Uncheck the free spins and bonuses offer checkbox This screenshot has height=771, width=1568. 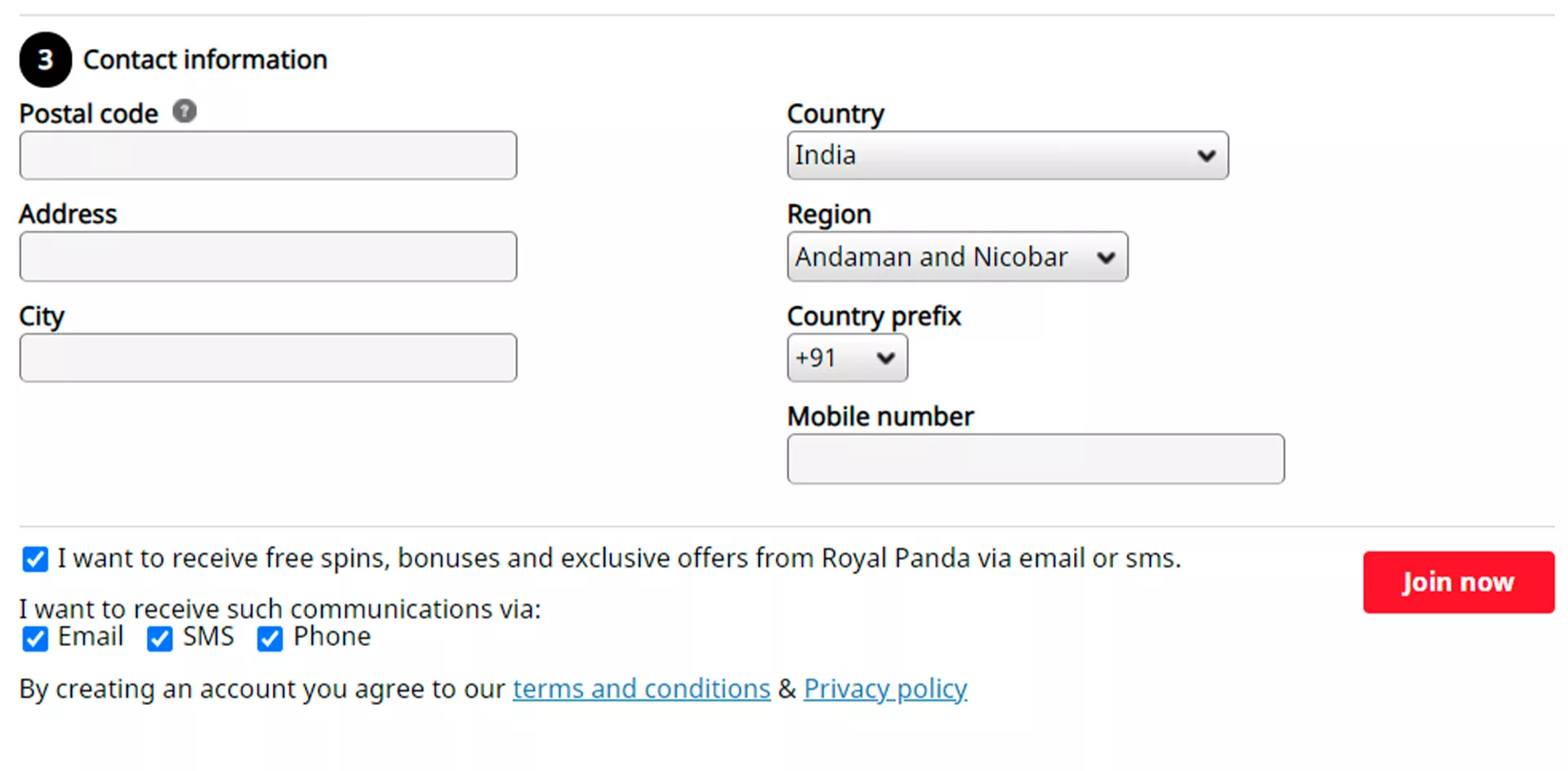point(34,559)
